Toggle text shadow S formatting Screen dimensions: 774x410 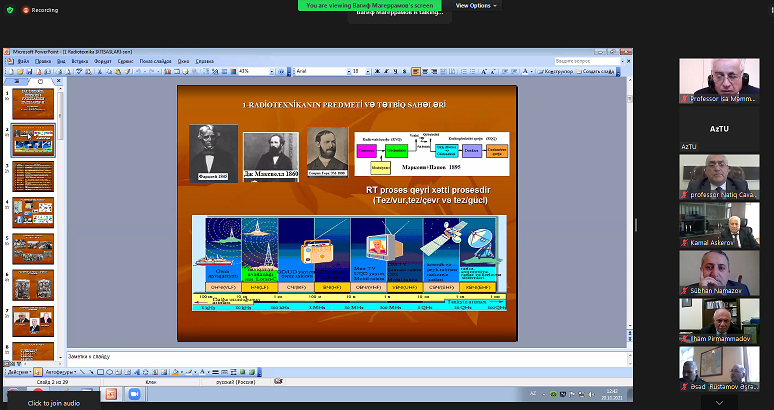(404, 72)
